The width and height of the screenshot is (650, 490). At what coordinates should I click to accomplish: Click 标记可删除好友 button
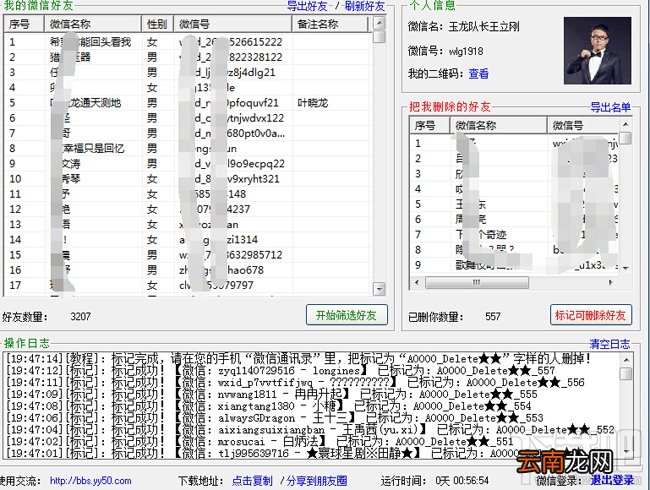tap(591, 315)
